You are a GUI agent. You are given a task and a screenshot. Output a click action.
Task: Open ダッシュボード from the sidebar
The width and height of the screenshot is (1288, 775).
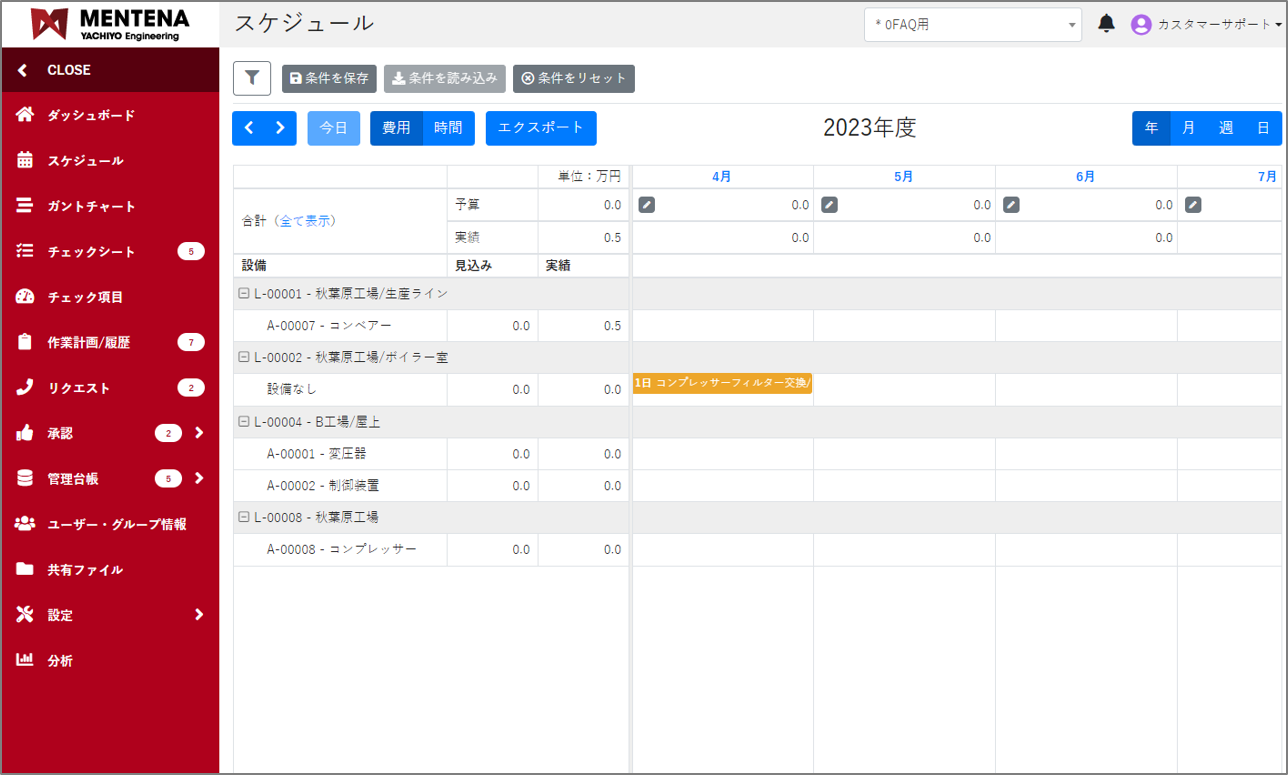[90, 115]
